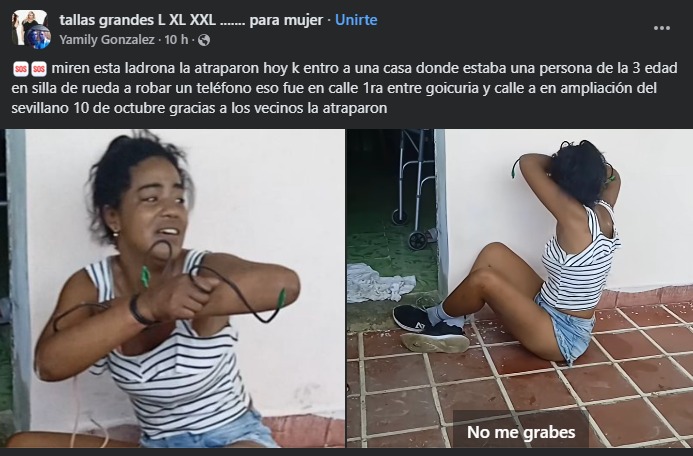Screen dimensions: 693x456
Task: Join the group via Unirte link
Action: click(356, 20)
